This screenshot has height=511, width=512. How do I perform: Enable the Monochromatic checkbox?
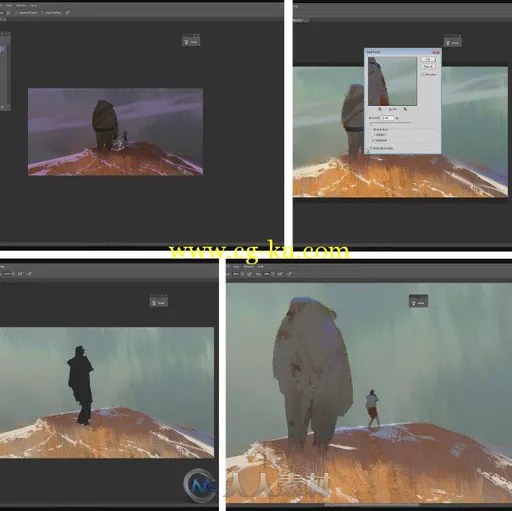click(x=371, y=148)
